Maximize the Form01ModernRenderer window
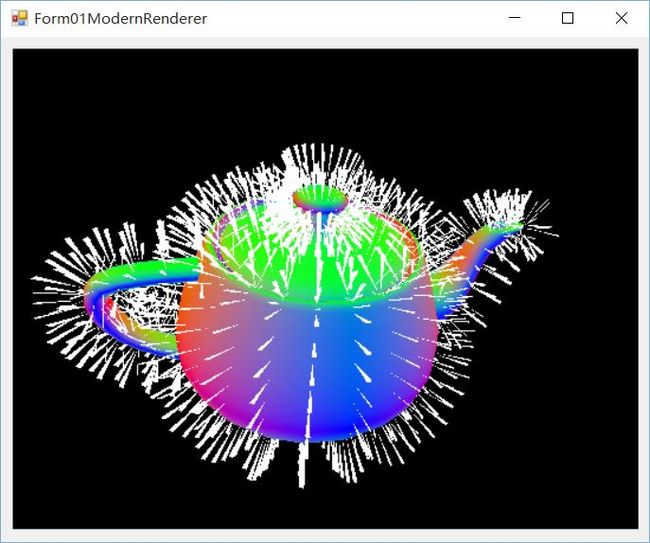This screenshot has width=650, height=543. (x=568, y=18)
